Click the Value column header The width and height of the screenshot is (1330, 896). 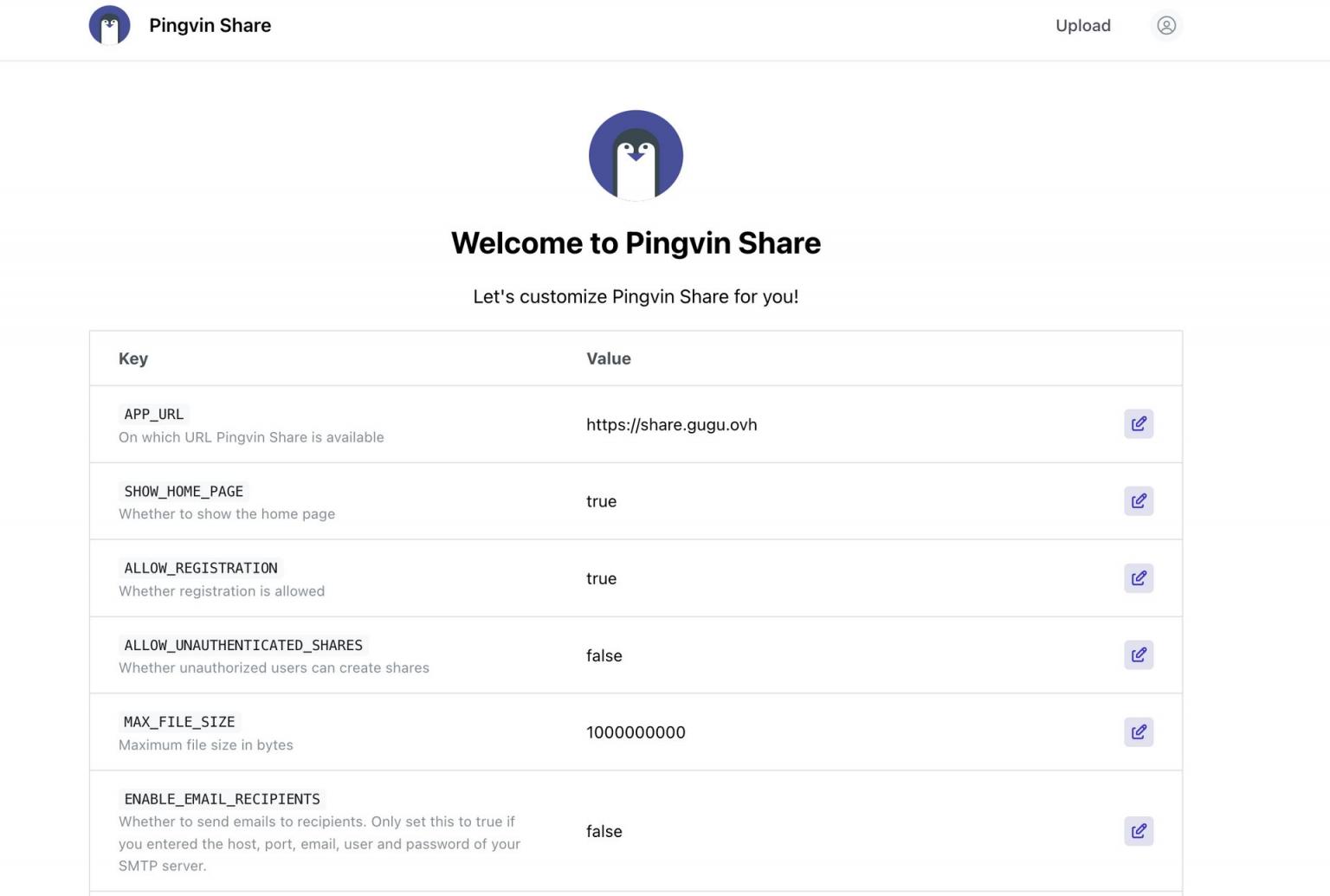click(608, 358)
